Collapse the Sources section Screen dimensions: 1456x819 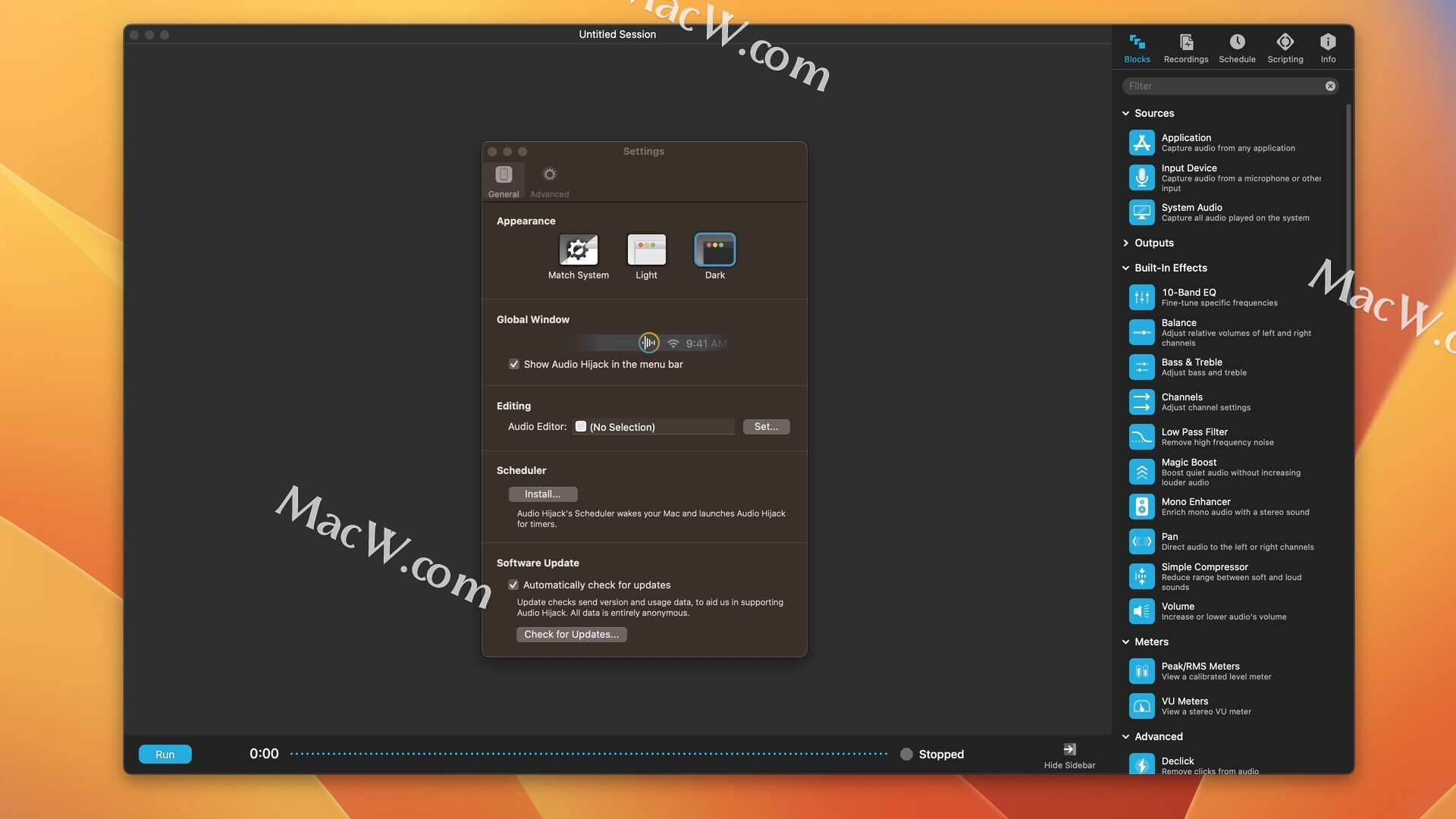(1125, 114)
